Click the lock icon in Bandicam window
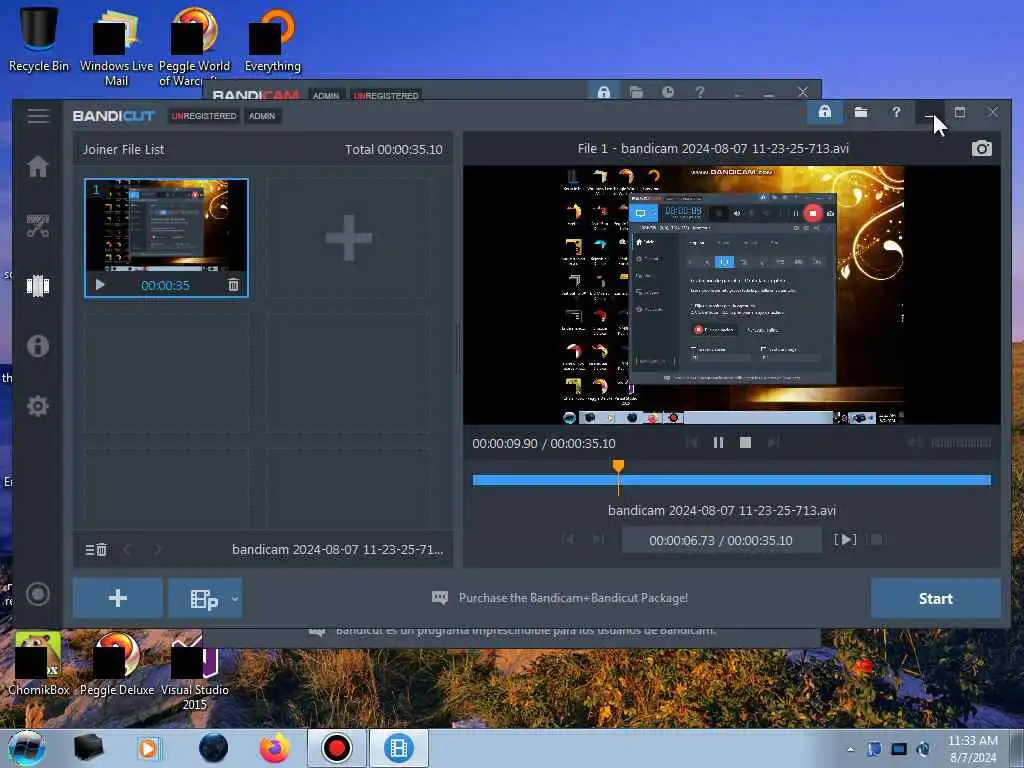The height and width of the screenshot is (768, 1024). 603,92
